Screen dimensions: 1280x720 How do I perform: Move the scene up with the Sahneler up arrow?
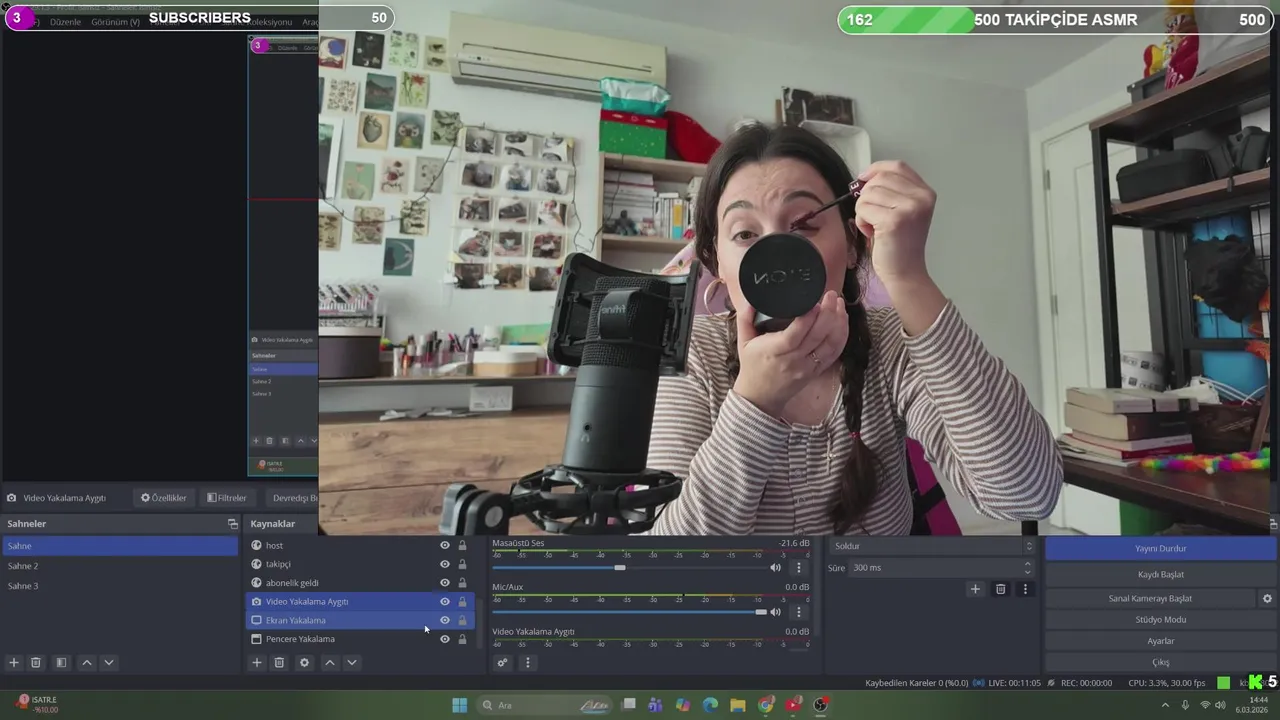tap(87, 662)
